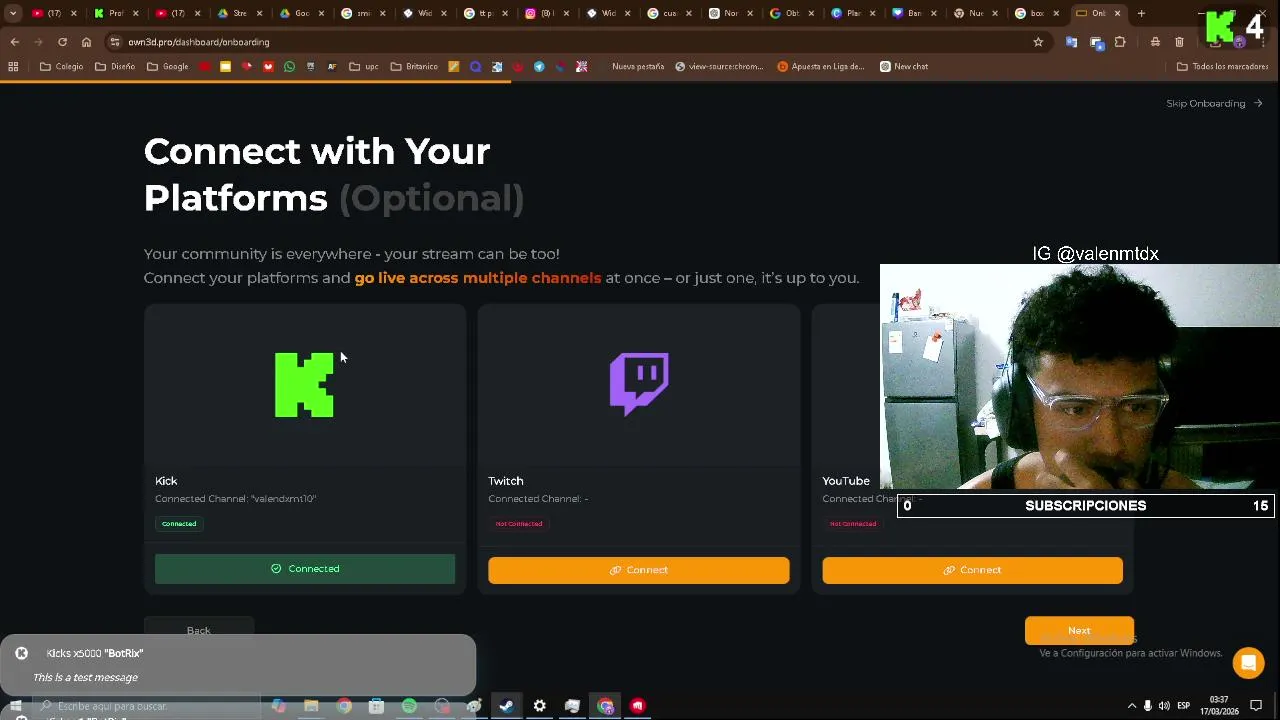Show hidden system tray icons
Viewport: 1280px width, 720px height.
point(1131,706)
